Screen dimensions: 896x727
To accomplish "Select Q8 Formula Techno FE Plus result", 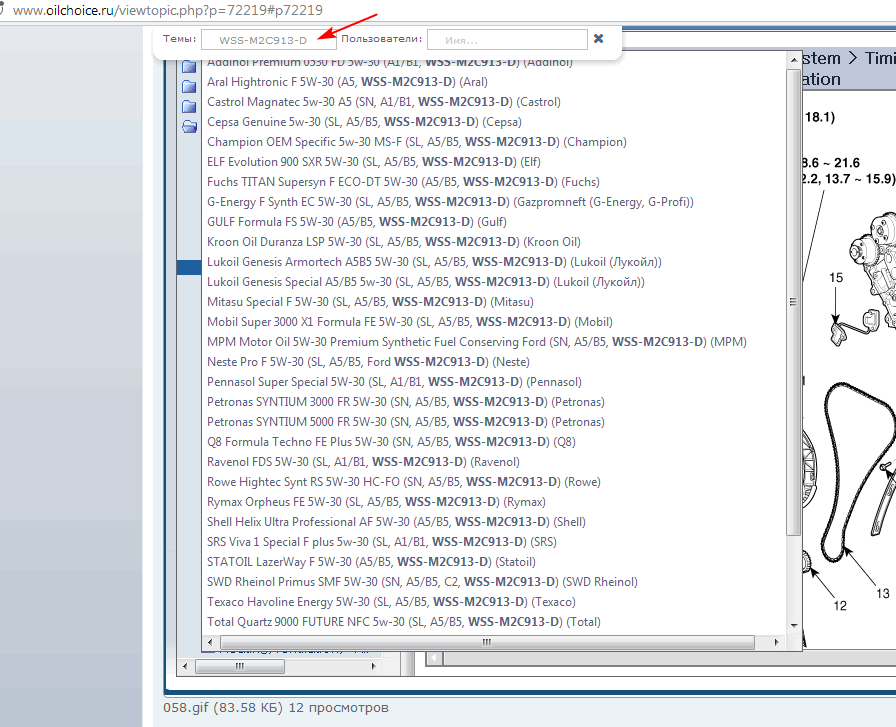I will 391,442.
